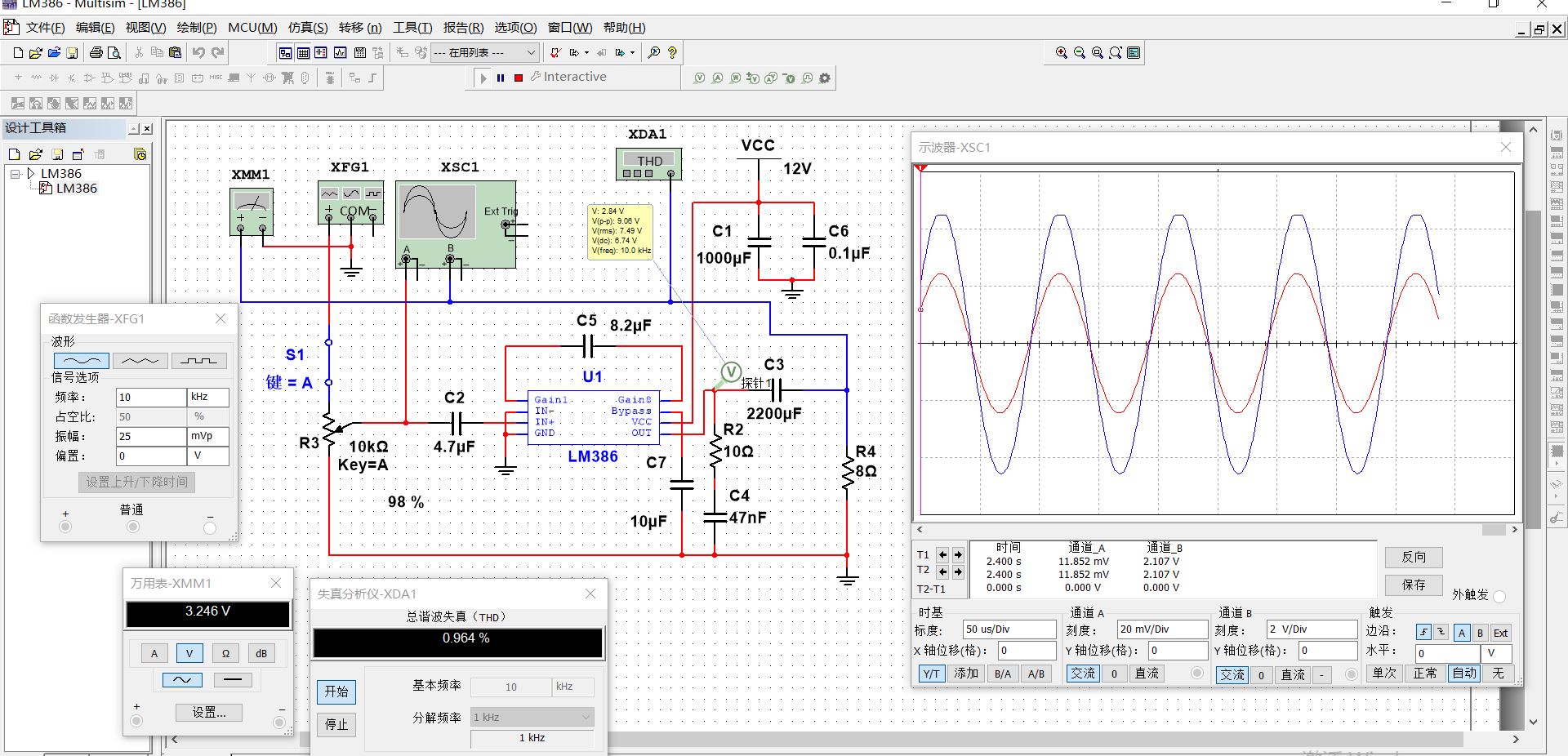Stop the simulation with red square

(518, 78)
